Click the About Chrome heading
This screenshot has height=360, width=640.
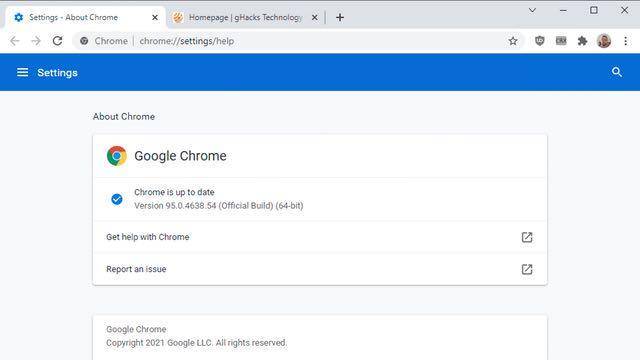(x=124, y=116)
